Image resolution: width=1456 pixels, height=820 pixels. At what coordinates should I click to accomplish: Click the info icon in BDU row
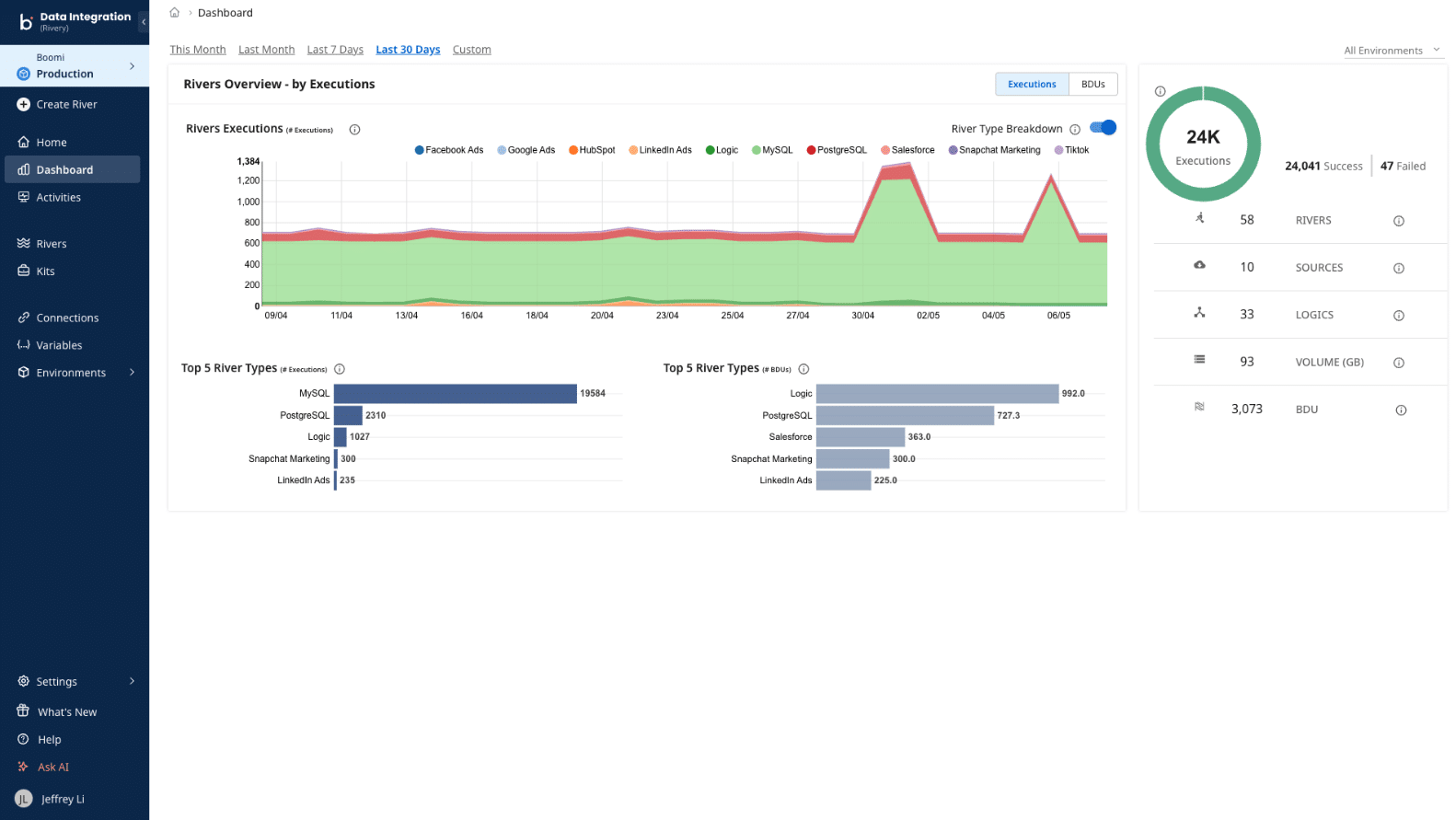(1401, 410)
